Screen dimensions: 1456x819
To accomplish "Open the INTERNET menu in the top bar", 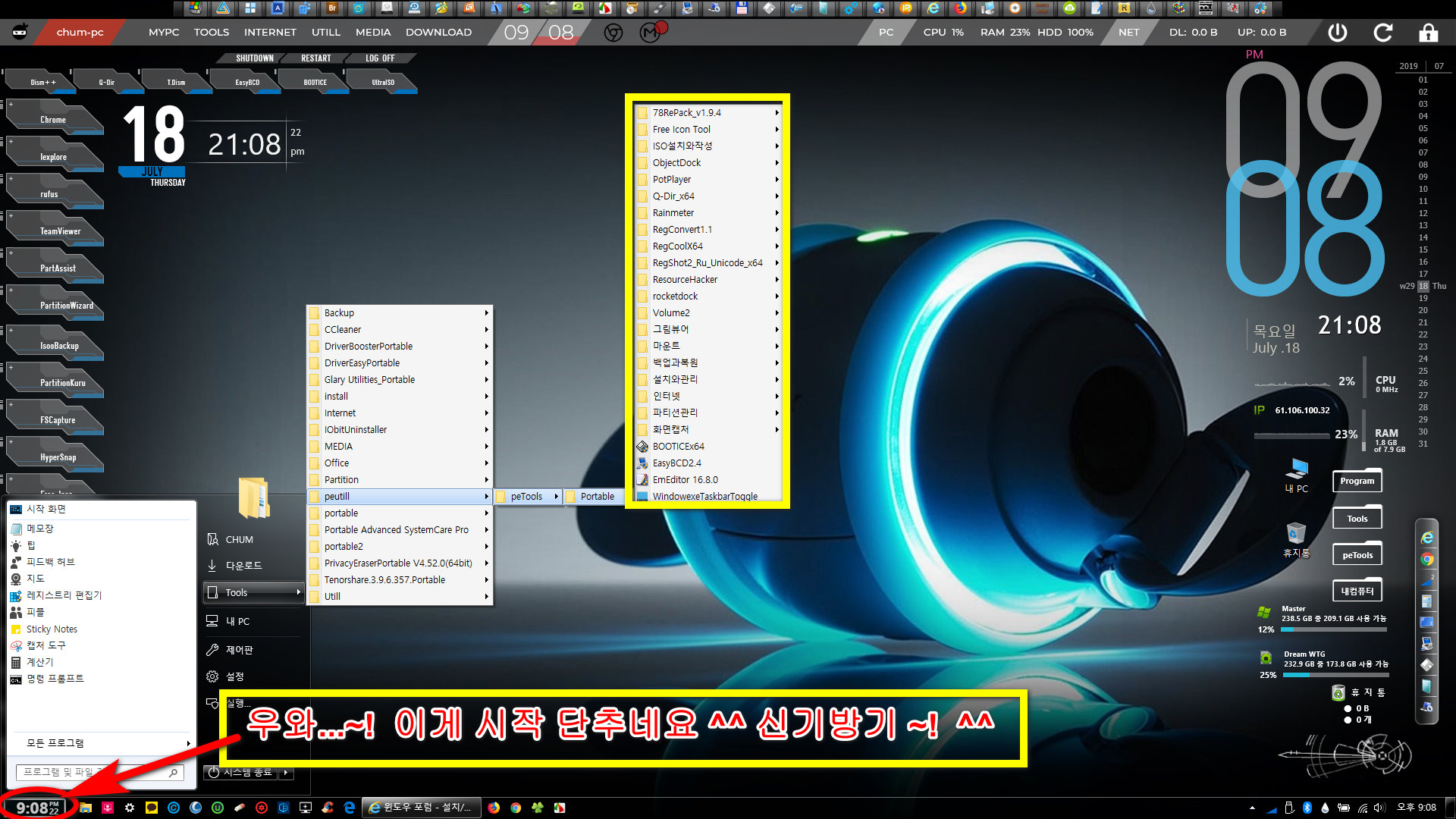I will 270,33.
